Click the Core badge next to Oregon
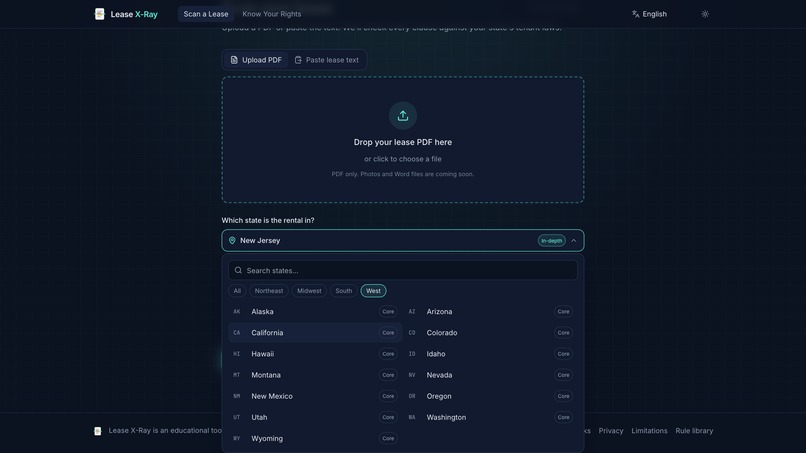This screenshot has width=806, height=453. (x=563, y=396)
